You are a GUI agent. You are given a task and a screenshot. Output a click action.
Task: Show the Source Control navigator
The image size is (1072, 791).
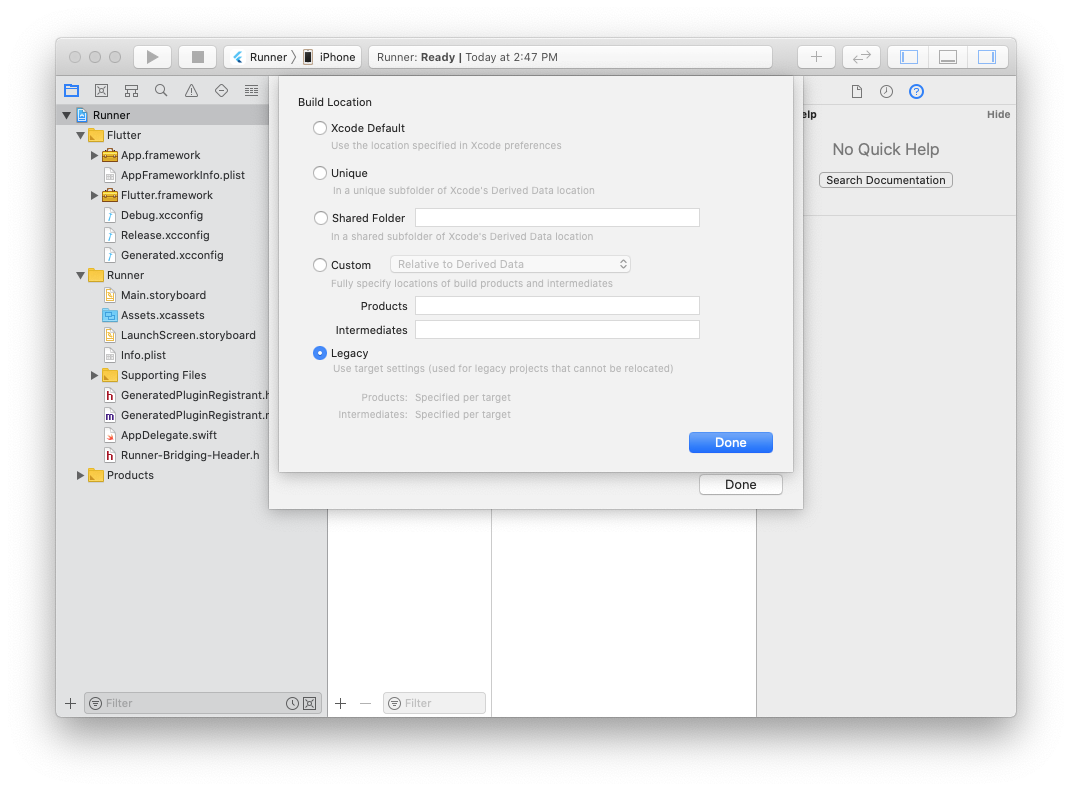click(x=101, y=90)
